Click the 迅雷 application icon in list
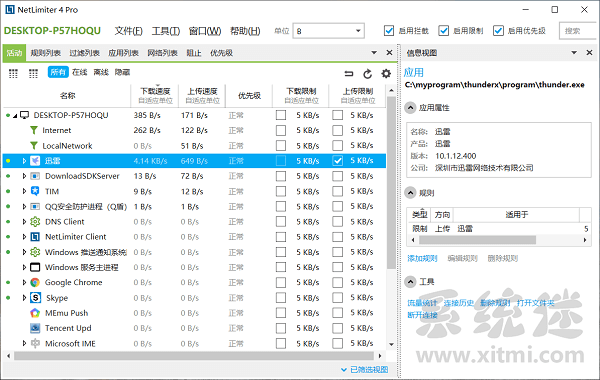Screen dimensions: 600x380 pyautogui.click(x=35, y=161)
